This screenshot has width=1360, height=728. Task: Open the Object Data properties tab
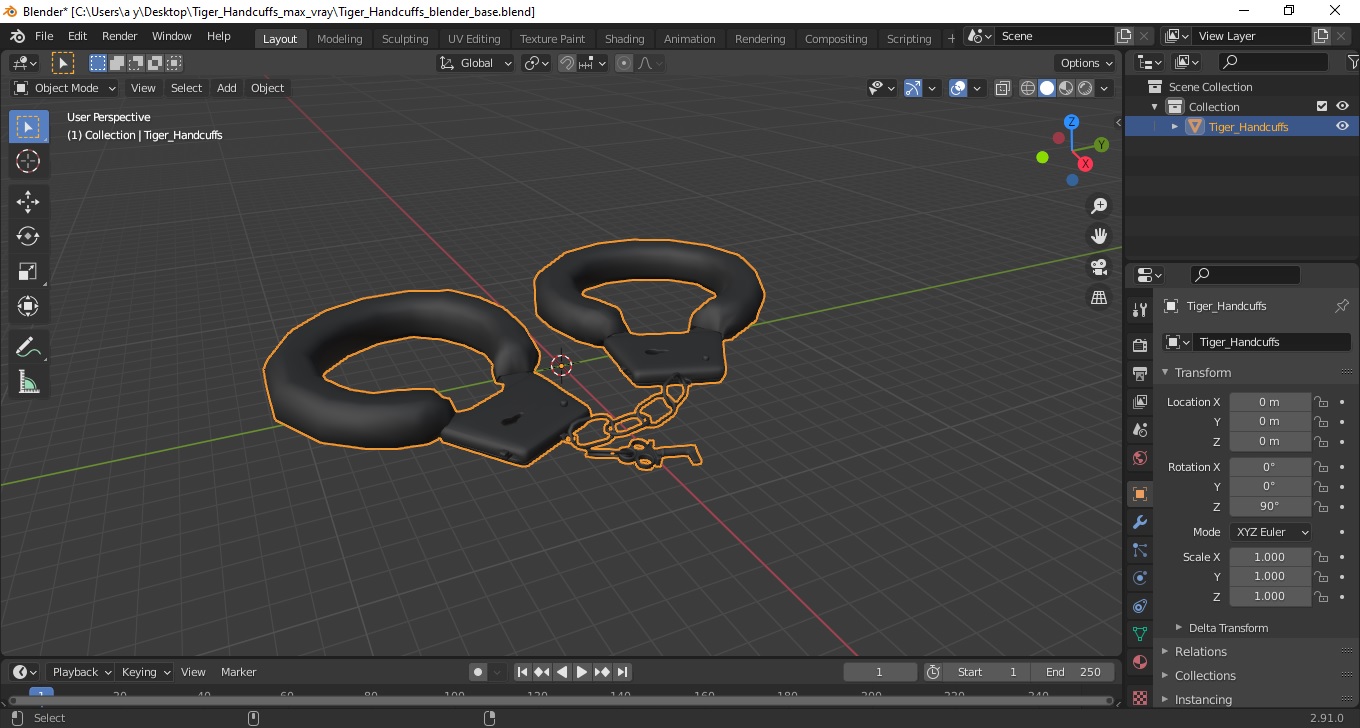click(1139, 634)
